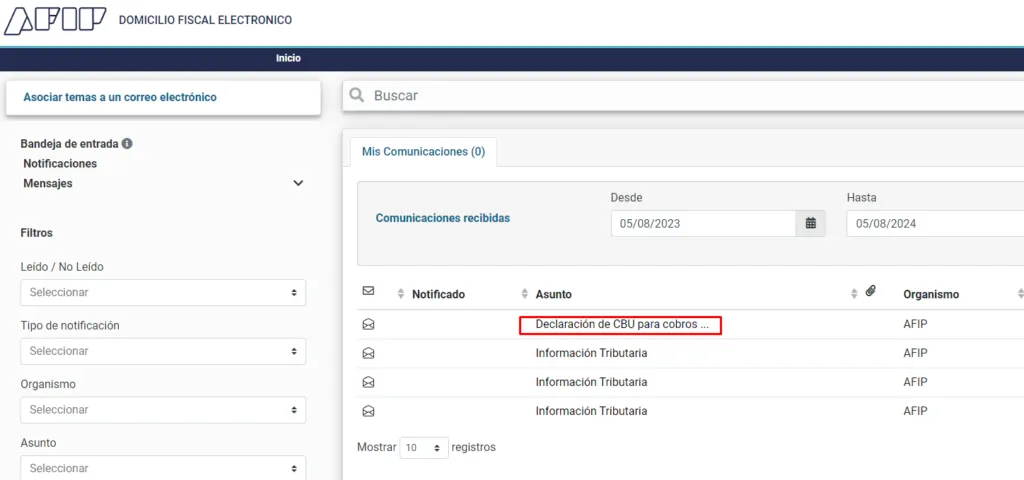Click the Bandeja de entrada heading

(x=69, y=143)
